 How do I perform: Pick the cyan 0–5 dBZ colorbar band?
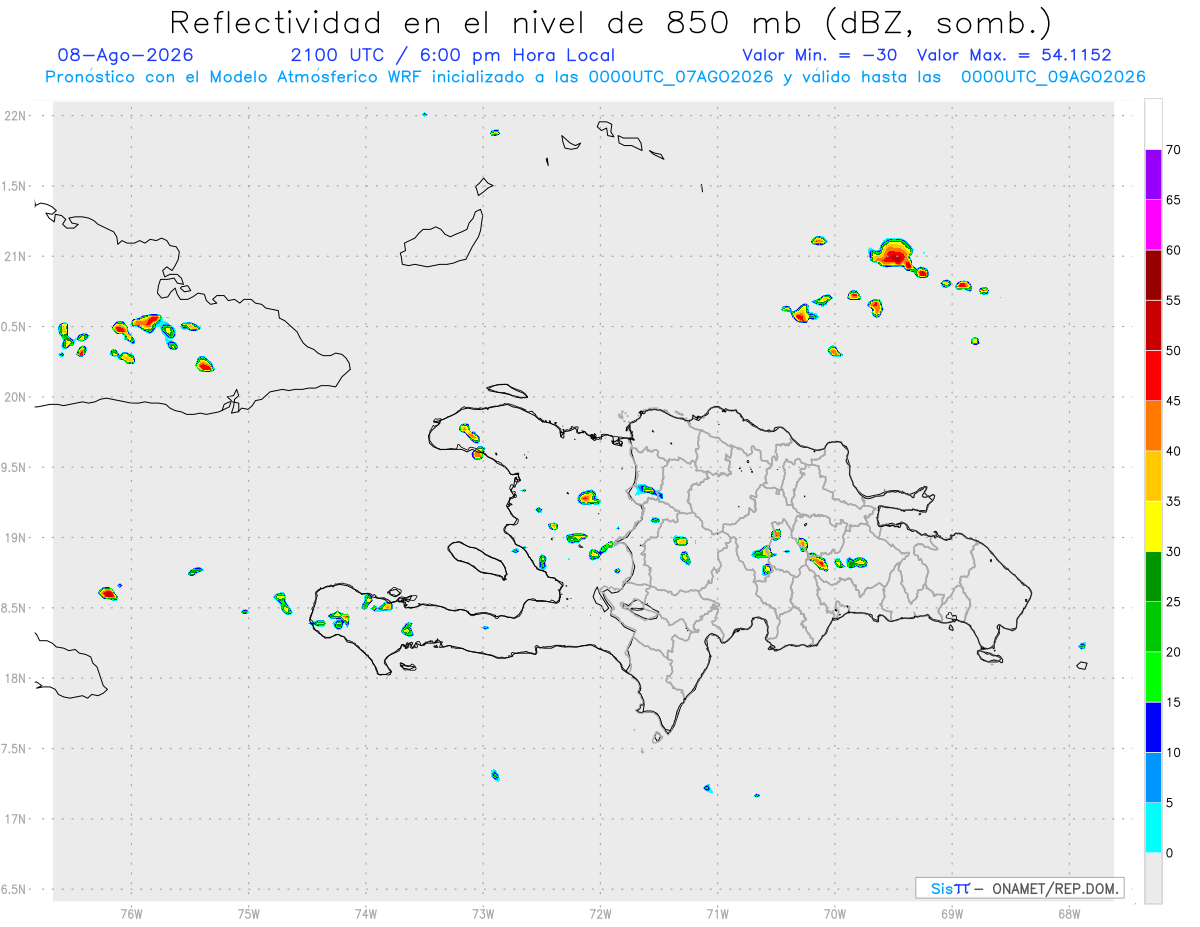[1153, 828]
